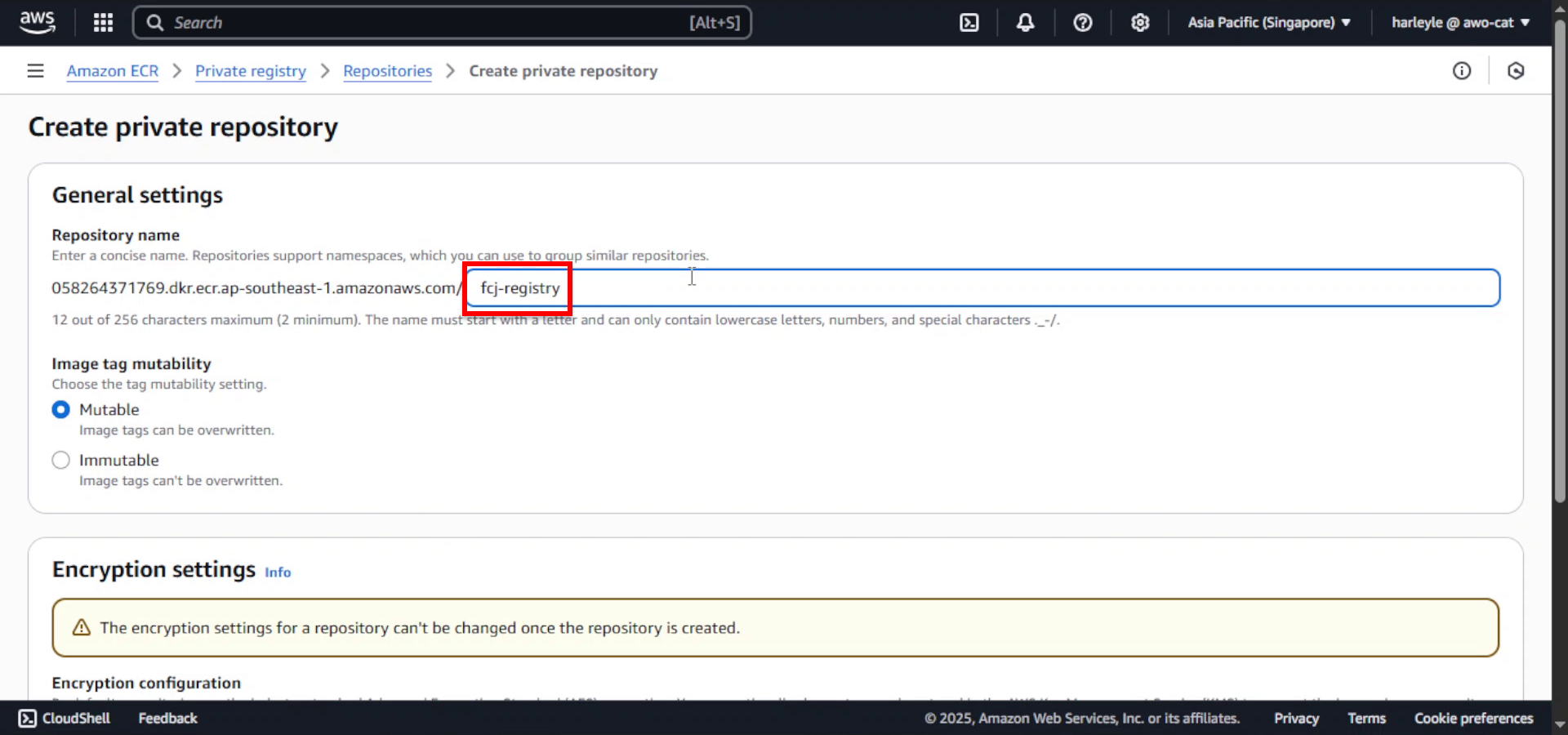Open the Encryption settings Info link
This screenshot has width=1568, height=735.
tap(278, 572)
